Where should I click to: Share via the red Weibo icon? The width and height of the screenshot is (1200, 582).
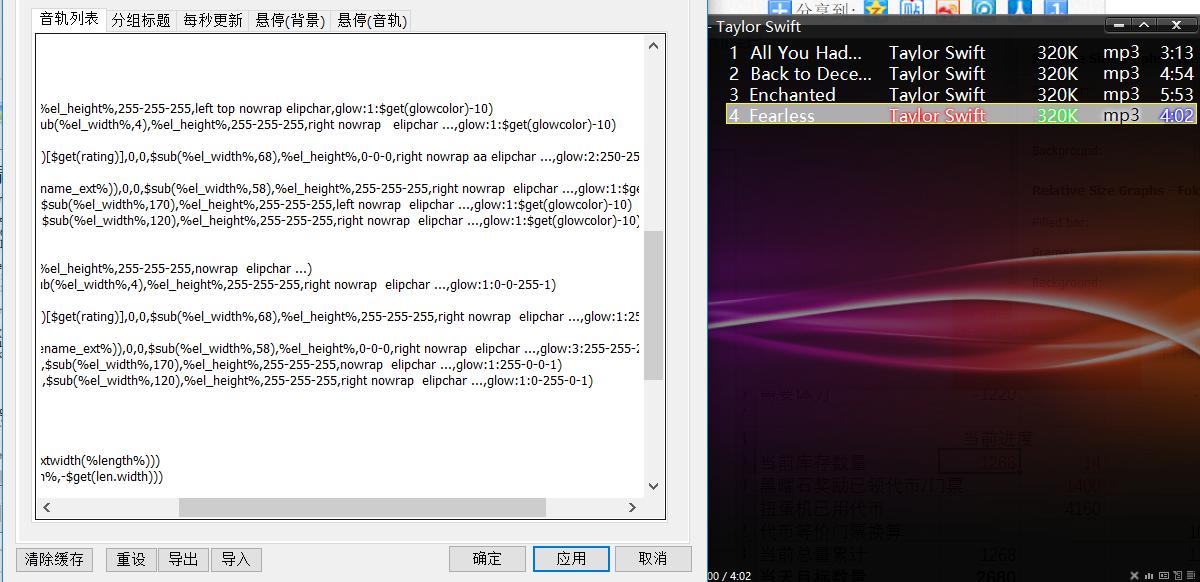point(947,8)
